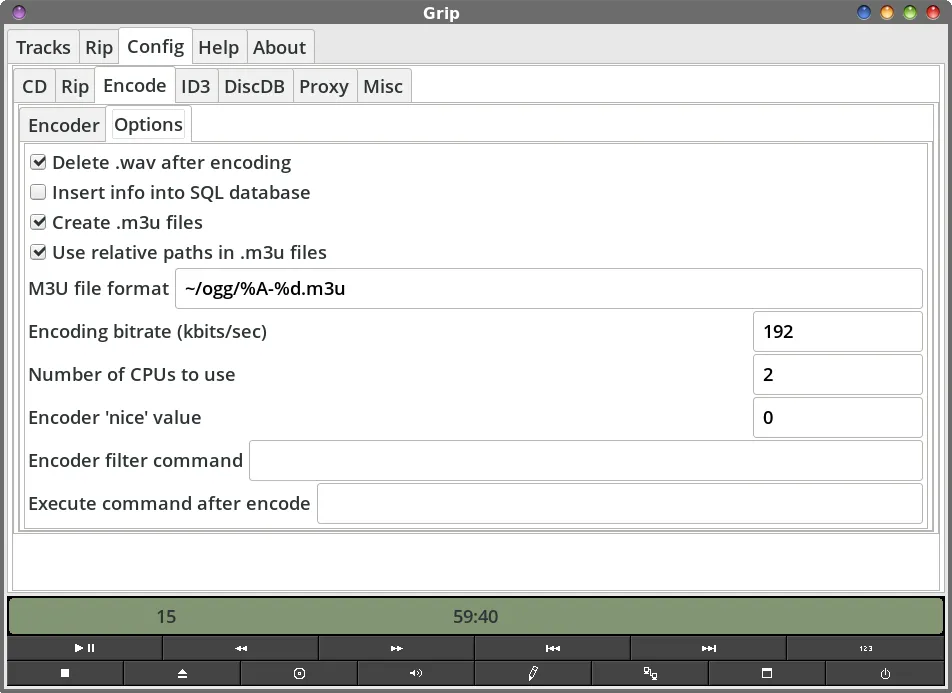Toggle the volume speaker icon

(x=416, y=673)
